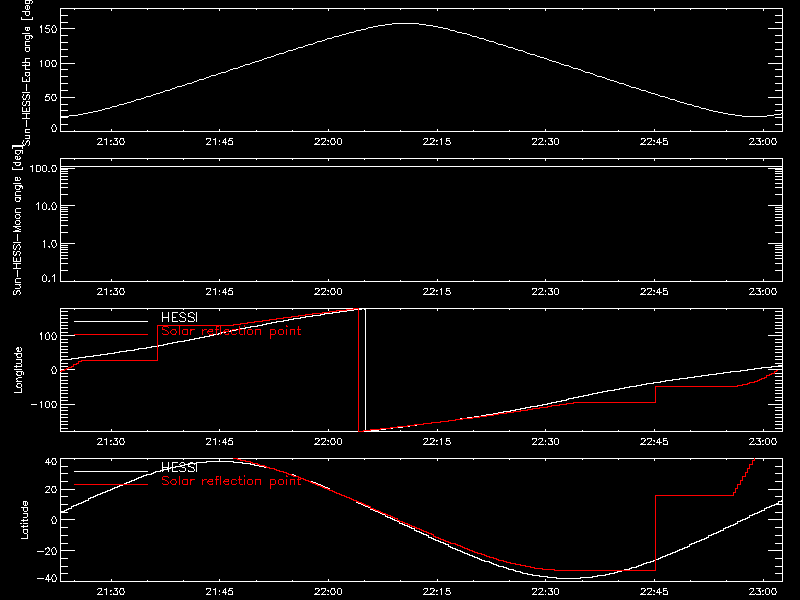
Task: Select the Sun-HESSI-Earth angle axis title
Action: [x=27, y=73]
